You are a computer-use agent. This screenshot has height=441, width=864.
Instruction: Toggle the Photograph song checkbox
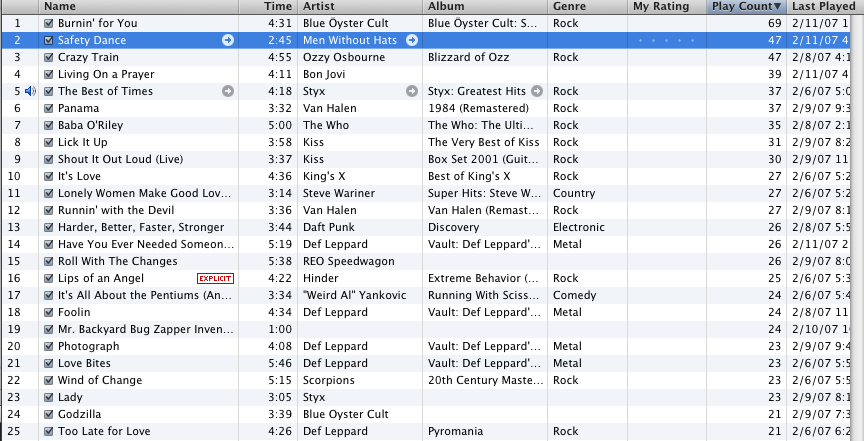(48, 347)
